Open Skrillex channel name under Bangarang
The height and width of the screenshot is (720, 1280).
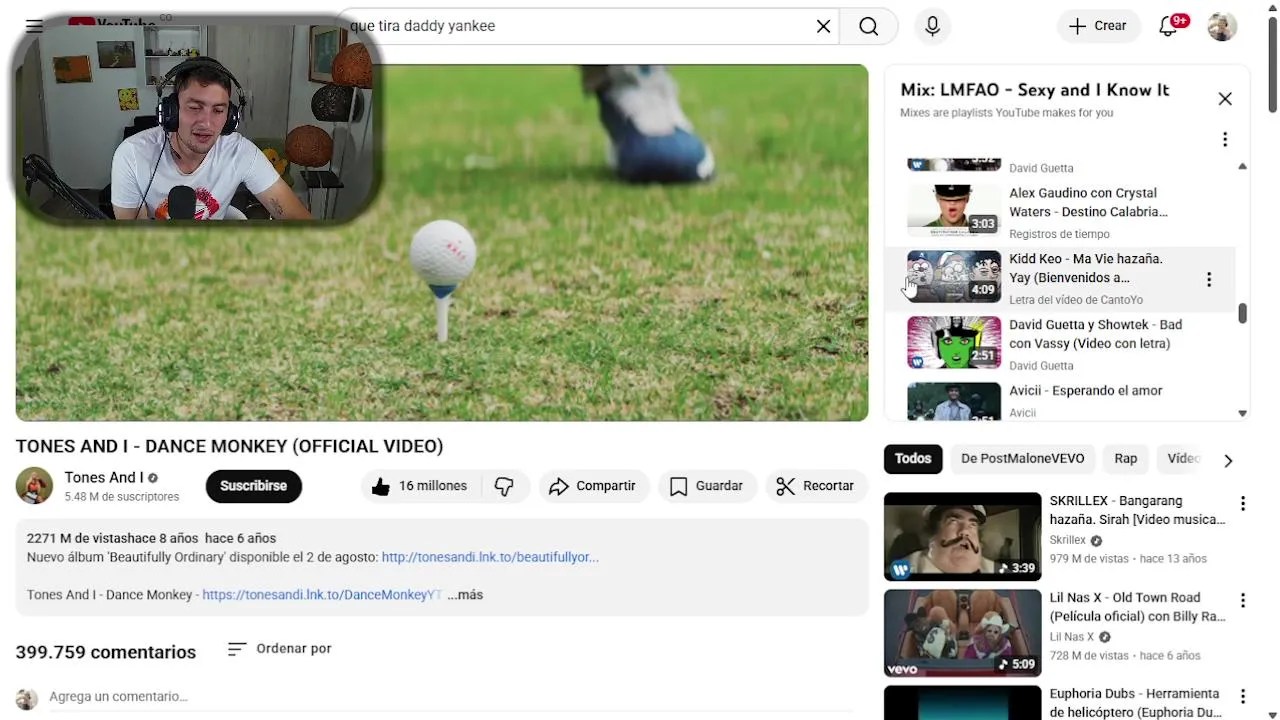1067,540
